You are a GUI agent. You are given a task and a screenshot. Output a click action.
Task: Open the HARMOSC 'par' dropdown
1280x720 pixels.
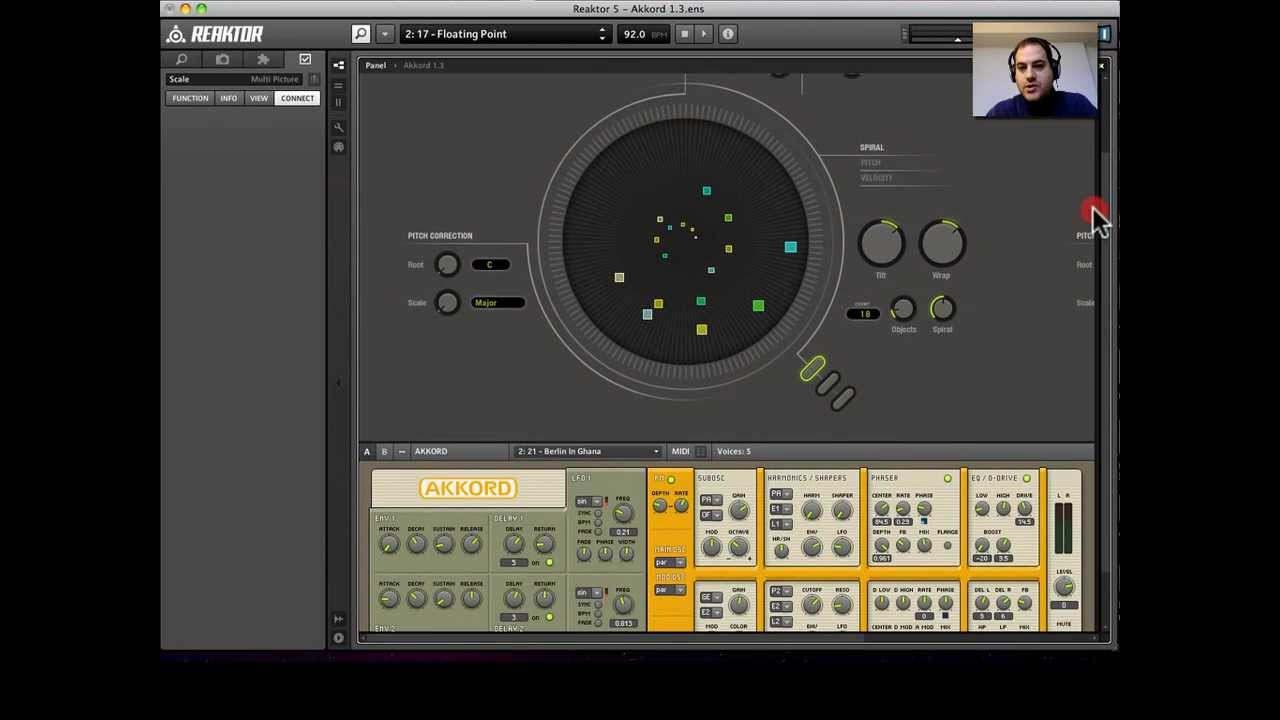(669, 562)
